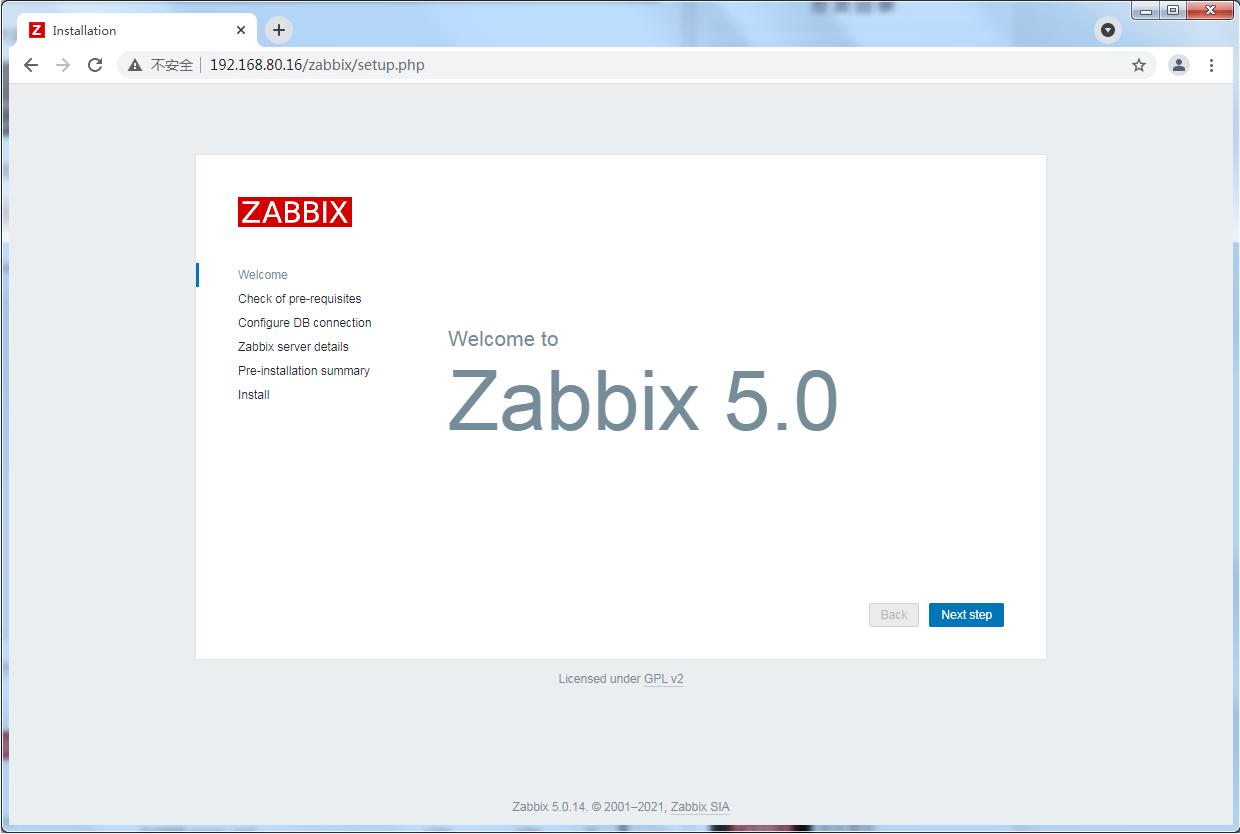Click the Next step button

pos(966,615)
